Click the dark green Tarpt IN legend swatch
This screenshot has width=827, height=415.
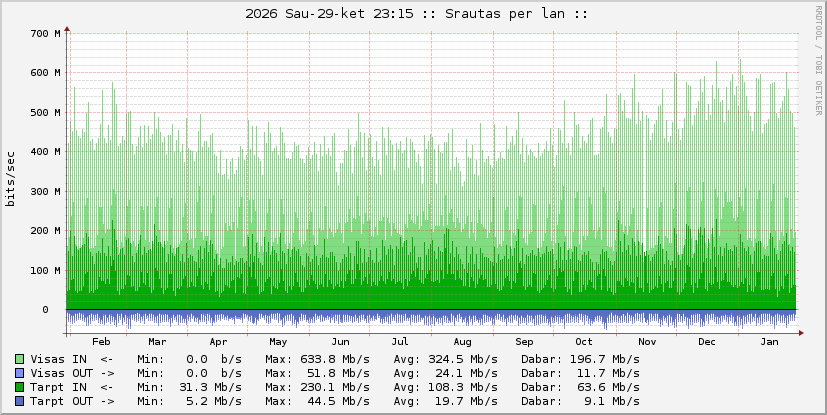20,387
